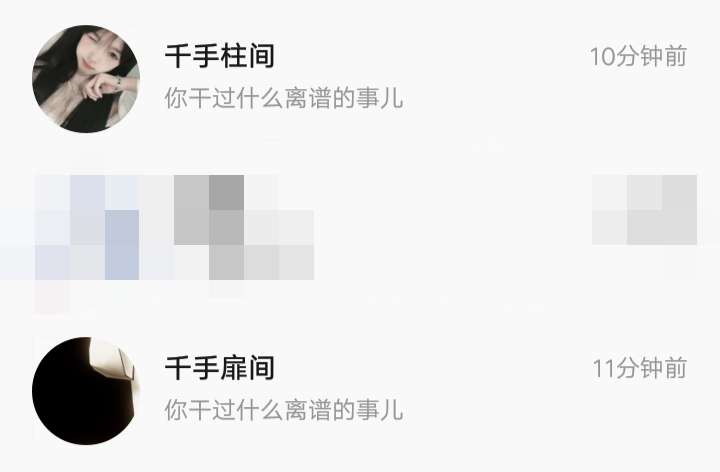Open the message preview under 千手扉间

[x=284, y=410]
